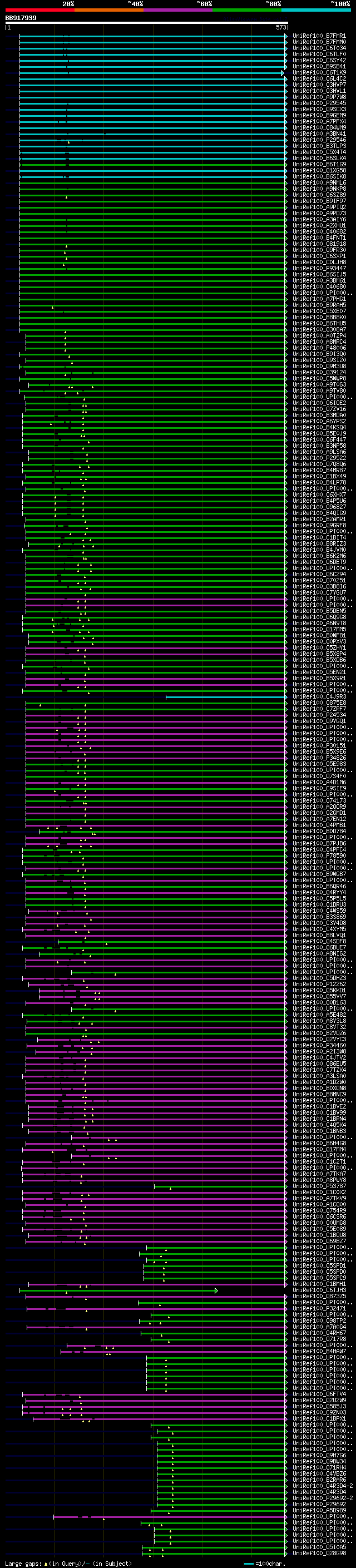Image resolution: width=356 pixels, height=1568 pixels.
Task: Select hit label UniRef100_A0T2P4
Action: (x=319, y=336)
